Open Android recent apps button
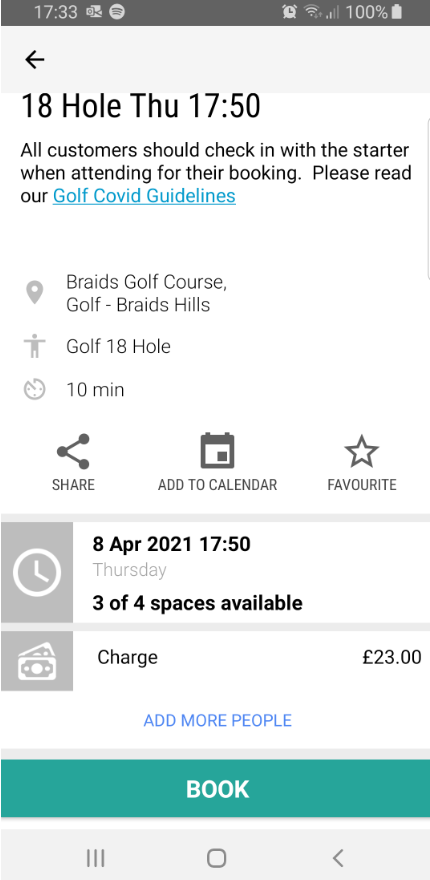 pyautogui.click(x=95, y=858)
